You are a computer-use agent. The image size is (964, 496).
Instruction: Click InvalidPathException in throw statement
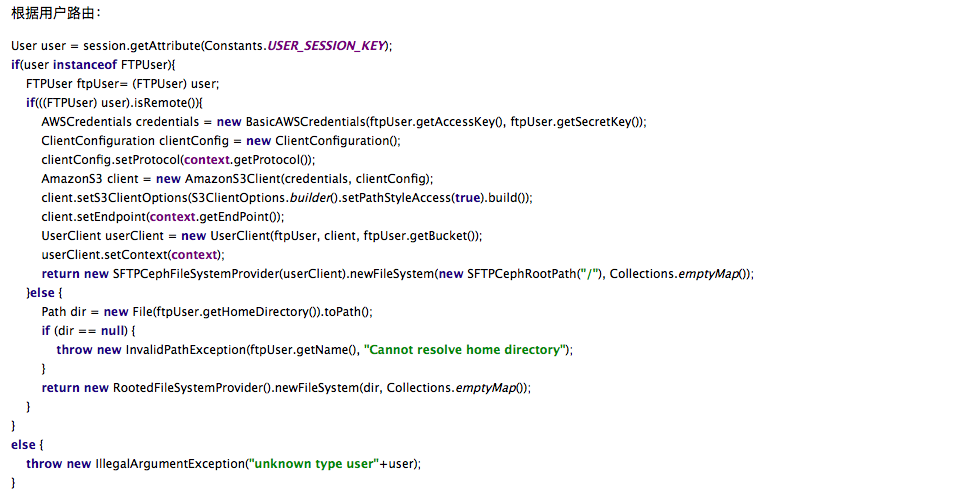coord(186,350)
